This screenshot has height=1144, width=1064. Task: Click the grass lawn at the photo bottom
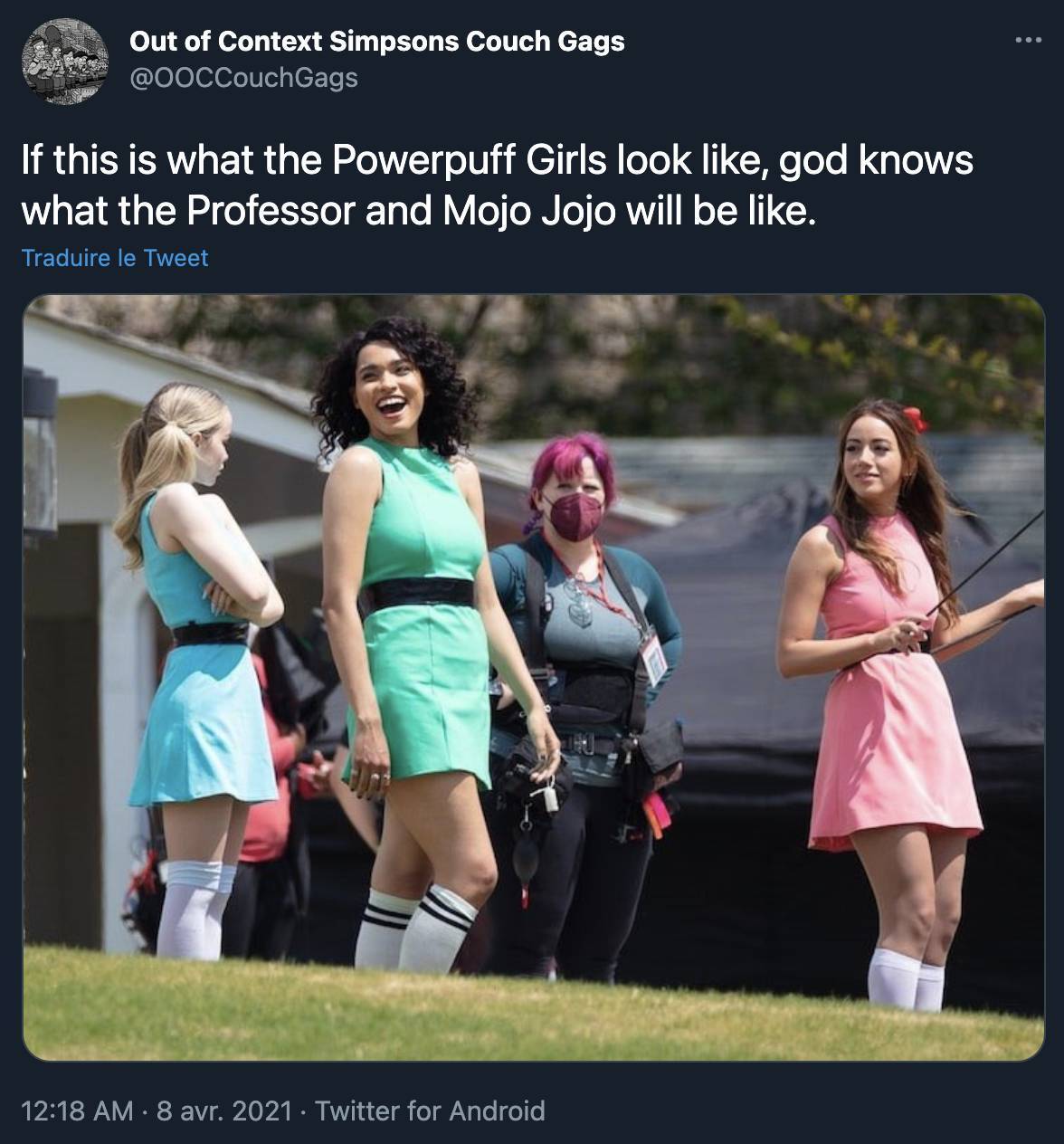532,1005
